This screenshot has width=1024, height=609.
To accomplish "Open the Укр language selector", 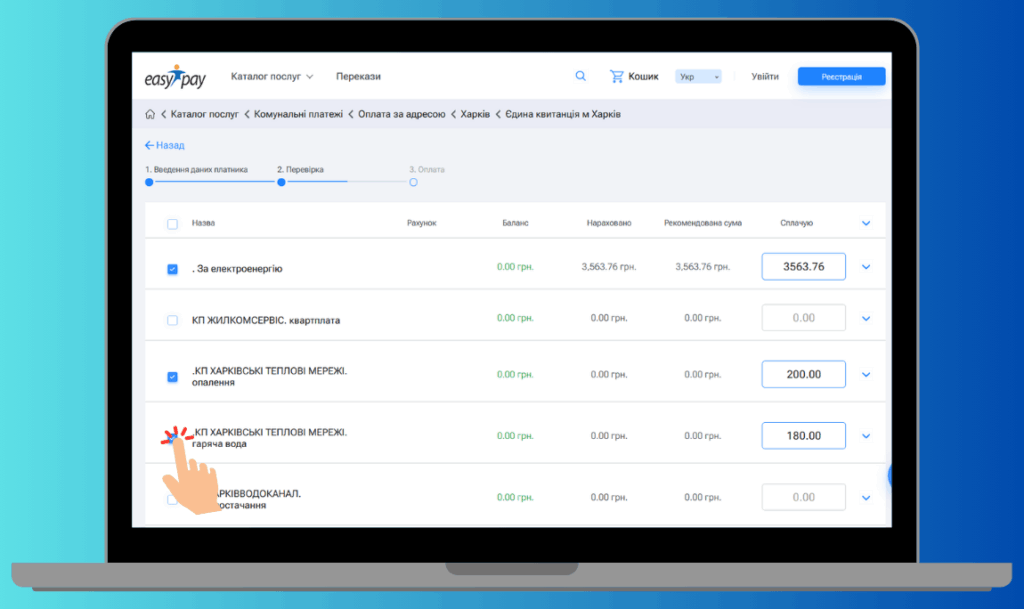I will tap(698, 76).
